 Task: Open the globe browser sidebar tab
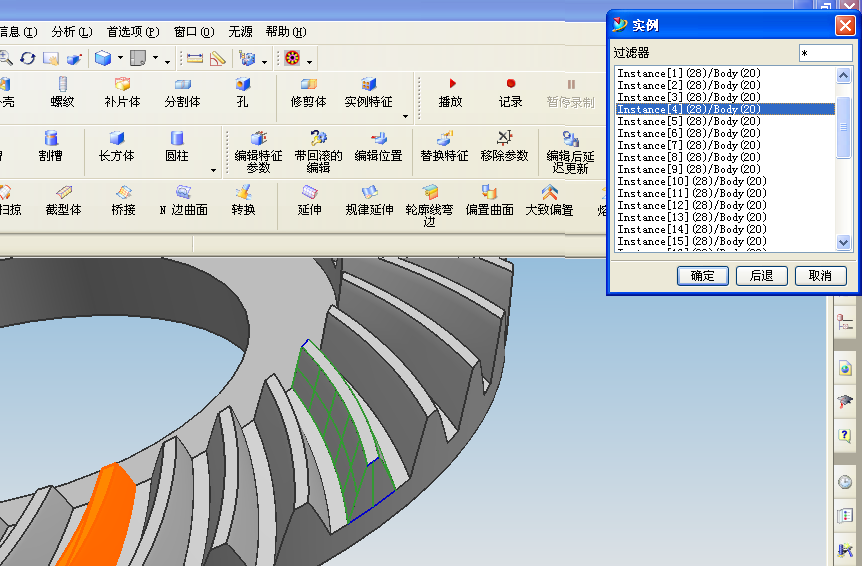[845, 368]
